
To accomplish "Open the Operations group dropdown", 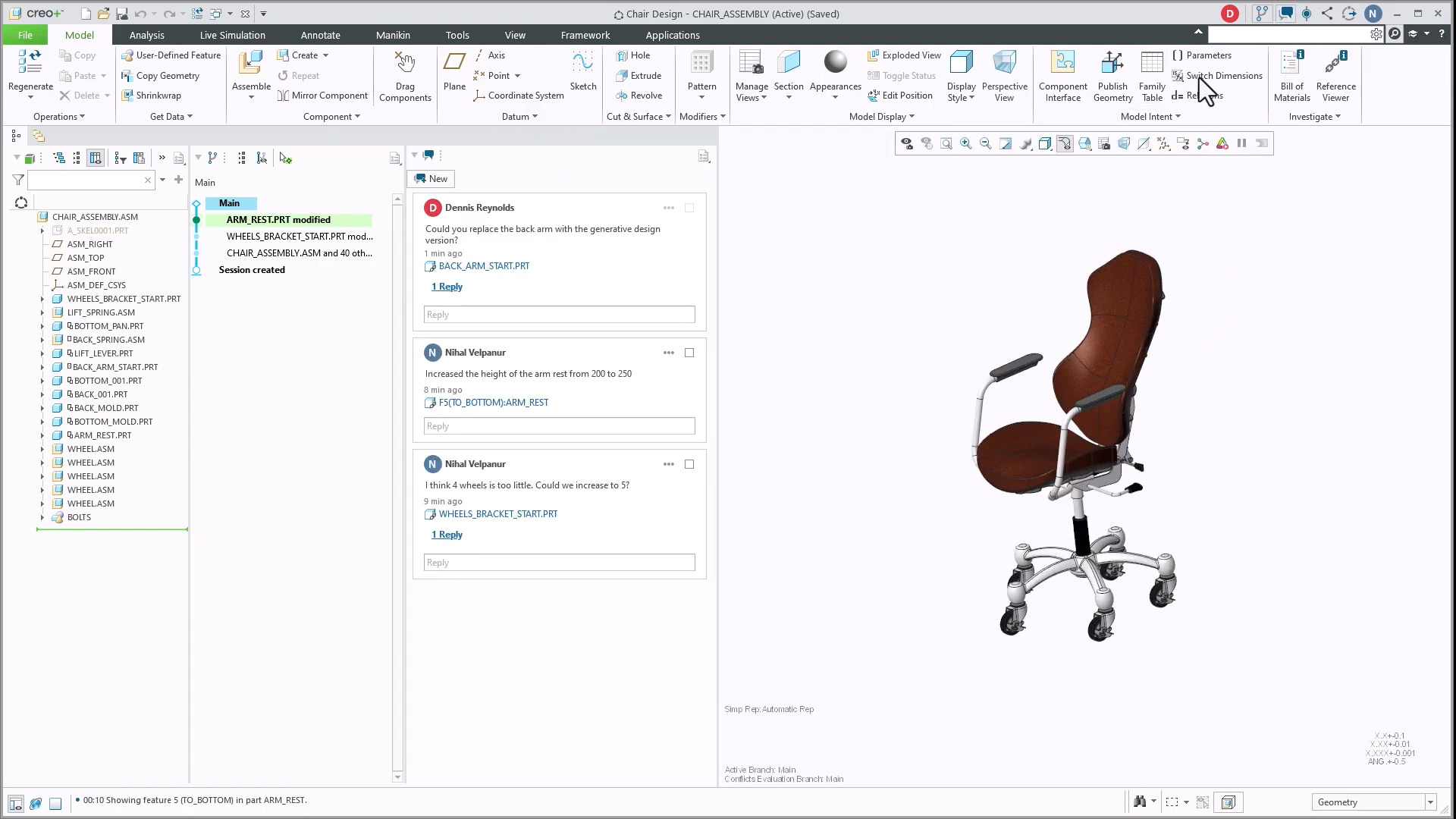I will [59, 117].
